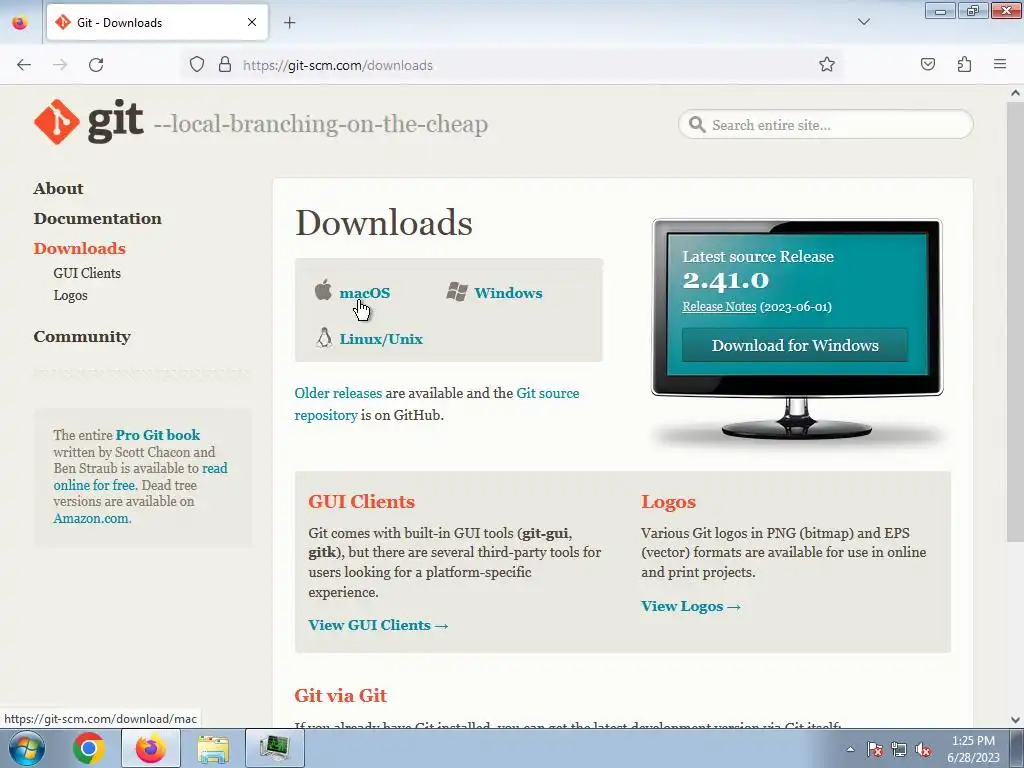Open the Windows Start button
Screen dimensions: 1024x768
pos(26,748)
